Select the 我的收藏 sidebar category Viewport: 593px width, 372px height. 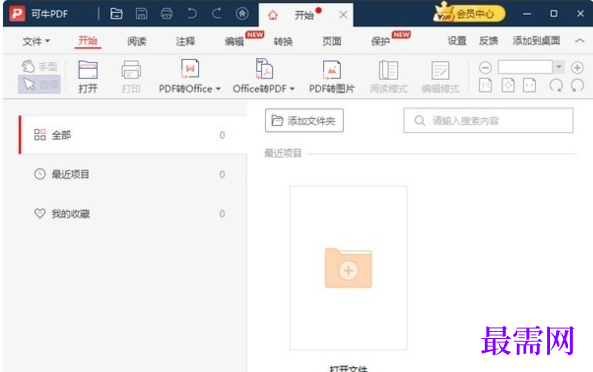click(x=133, y=214)
